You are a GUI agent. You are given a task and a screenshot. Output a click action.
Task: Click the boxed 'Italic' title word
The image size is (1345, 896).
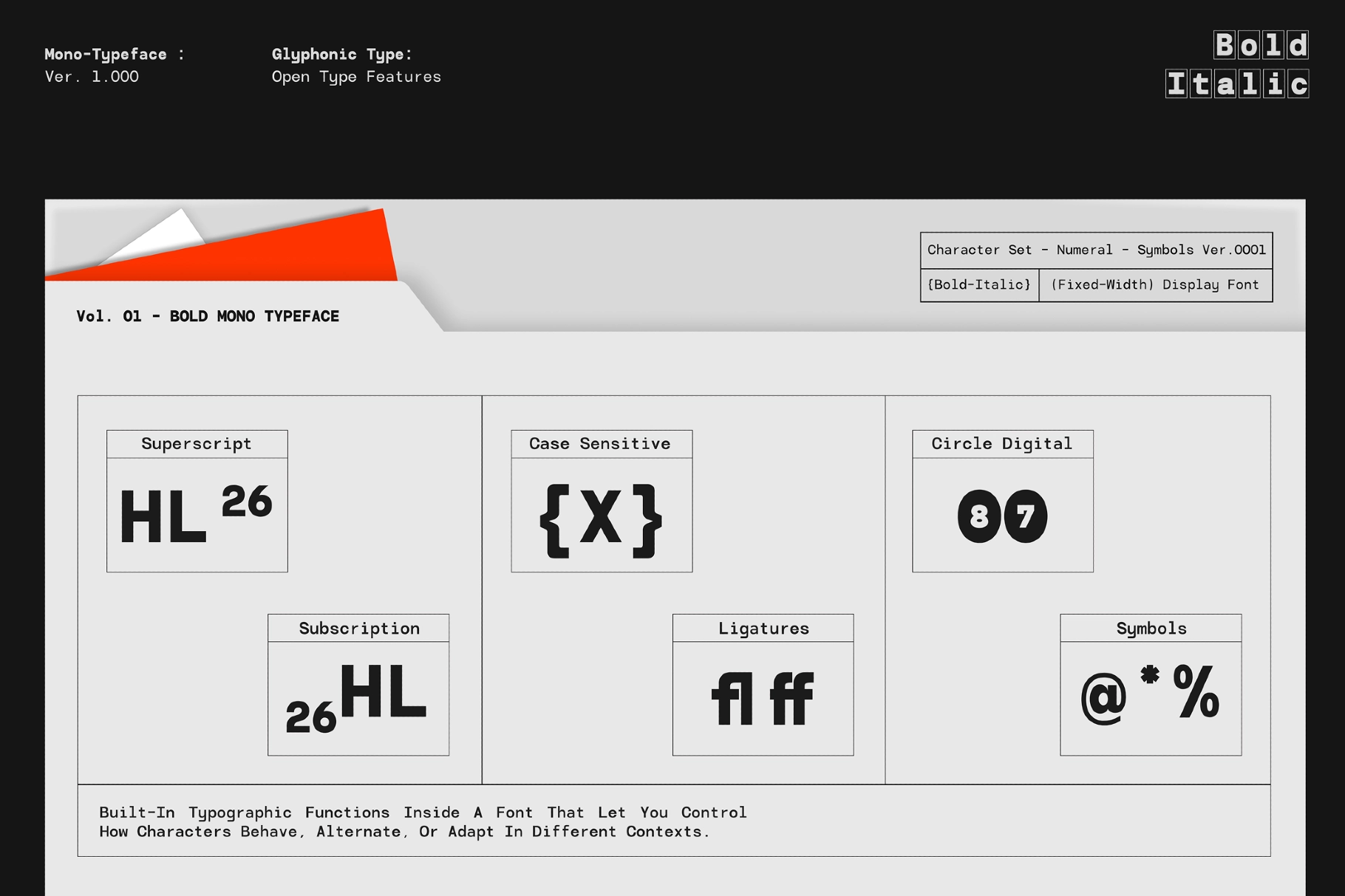[x=1238, y=83]
